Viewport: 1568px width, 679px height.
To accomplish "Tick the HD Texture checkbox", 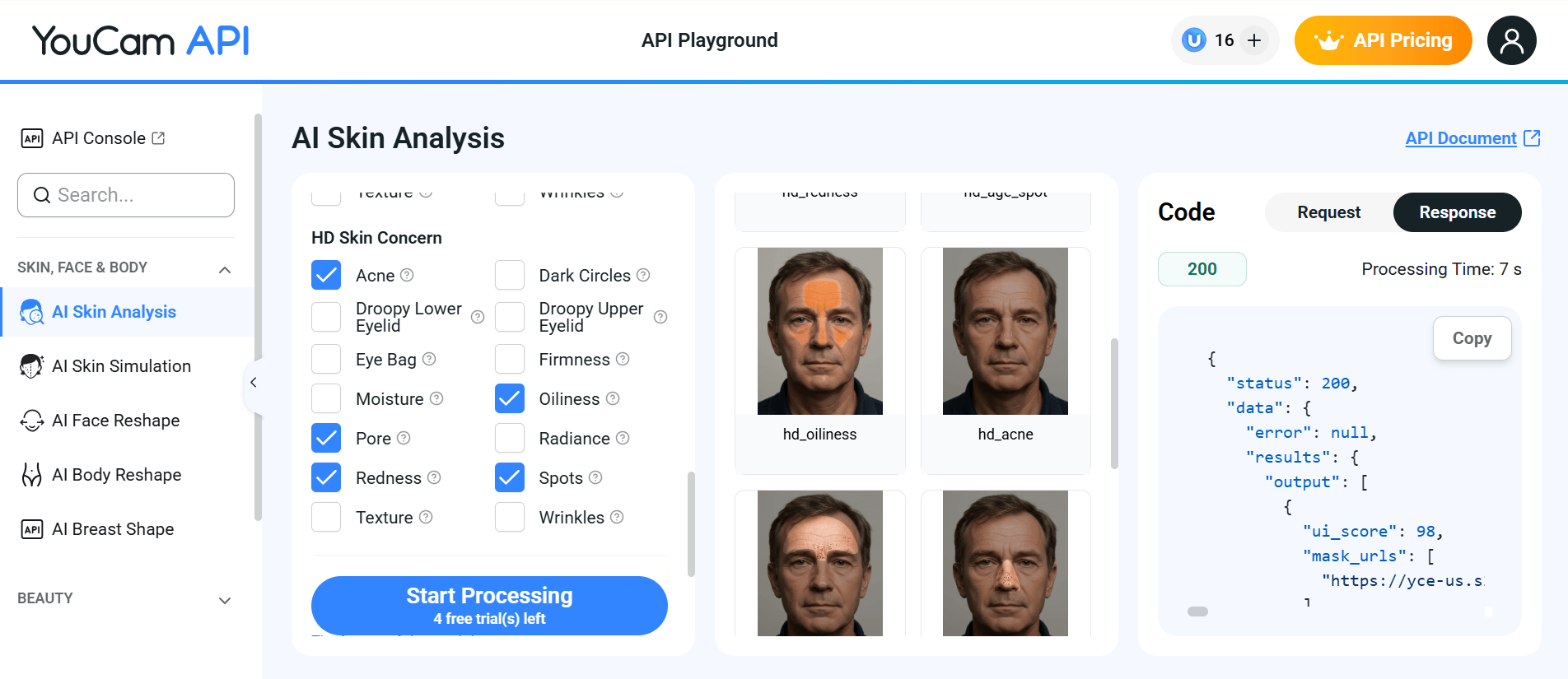I will pyautogui.click(x=326, y=517).
